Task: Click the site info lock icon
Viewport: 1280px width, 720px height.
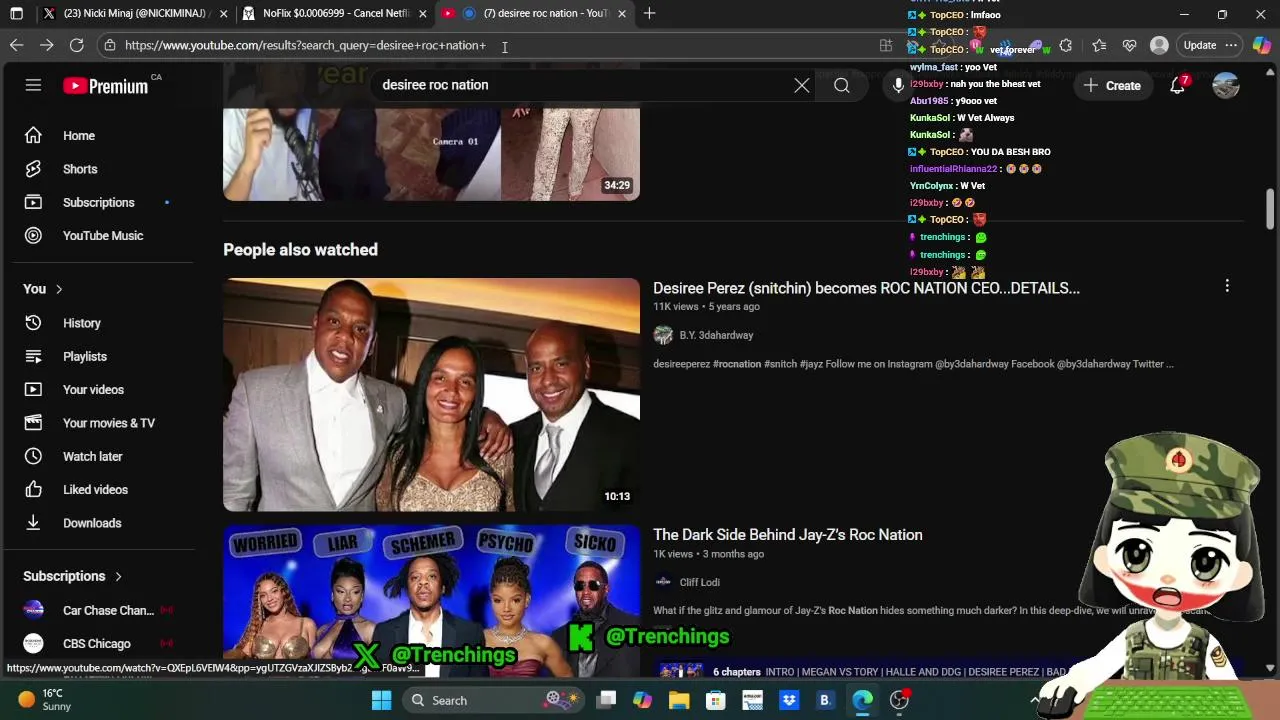Action: [x=109, y=45]
